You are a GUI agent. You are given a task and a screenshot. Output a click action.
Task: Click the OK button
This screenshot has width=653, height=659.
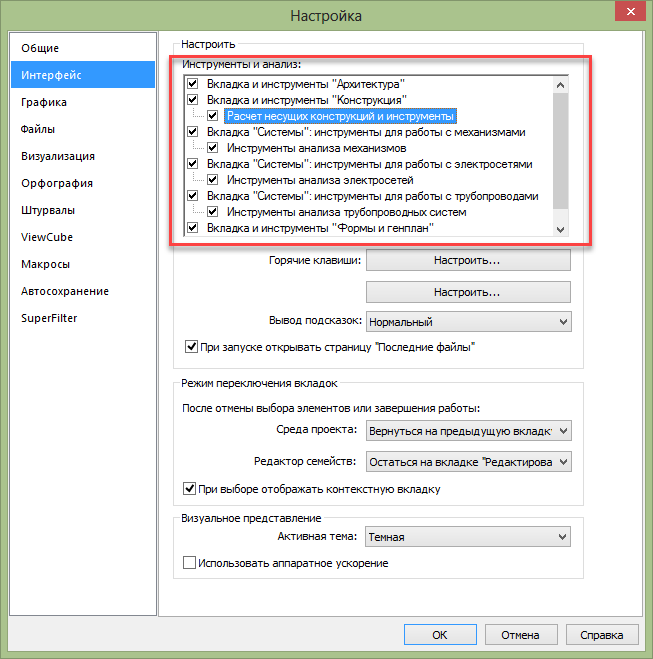440,635
